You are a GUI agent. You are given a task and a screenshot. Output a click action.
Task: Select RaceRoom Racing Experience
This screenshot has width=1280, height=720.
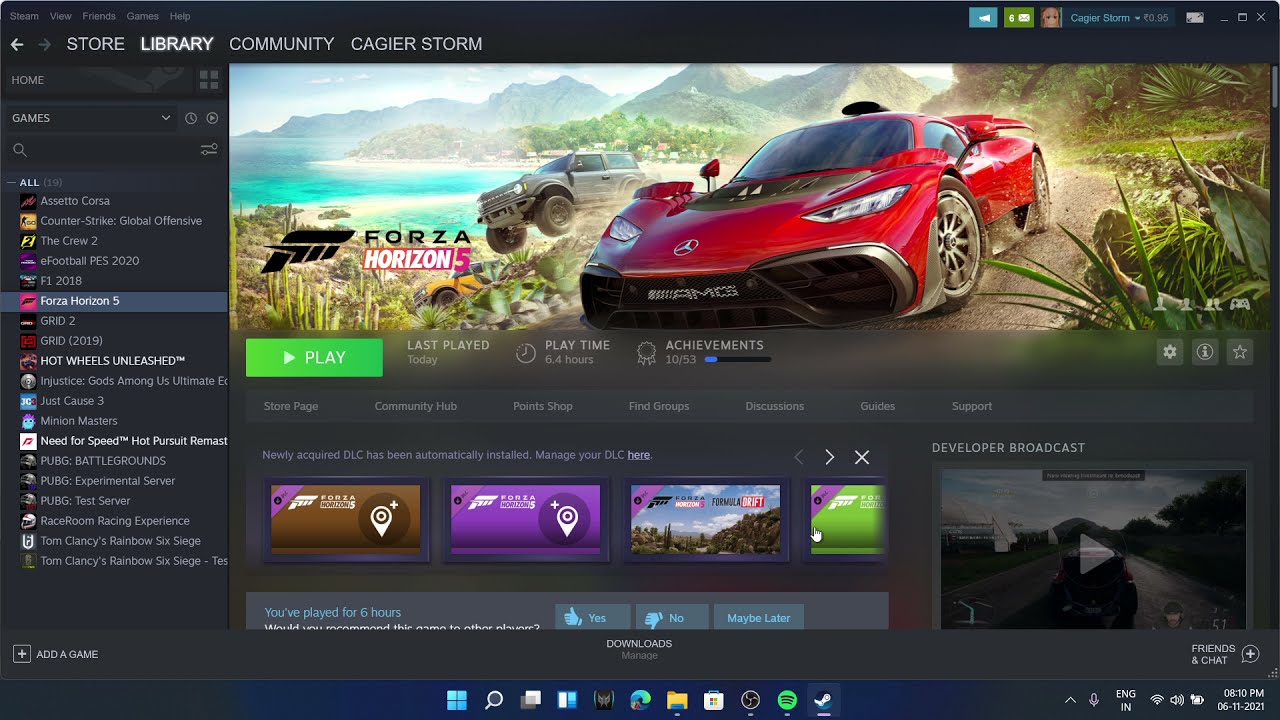pyautogui.click(x=114, y=521)
